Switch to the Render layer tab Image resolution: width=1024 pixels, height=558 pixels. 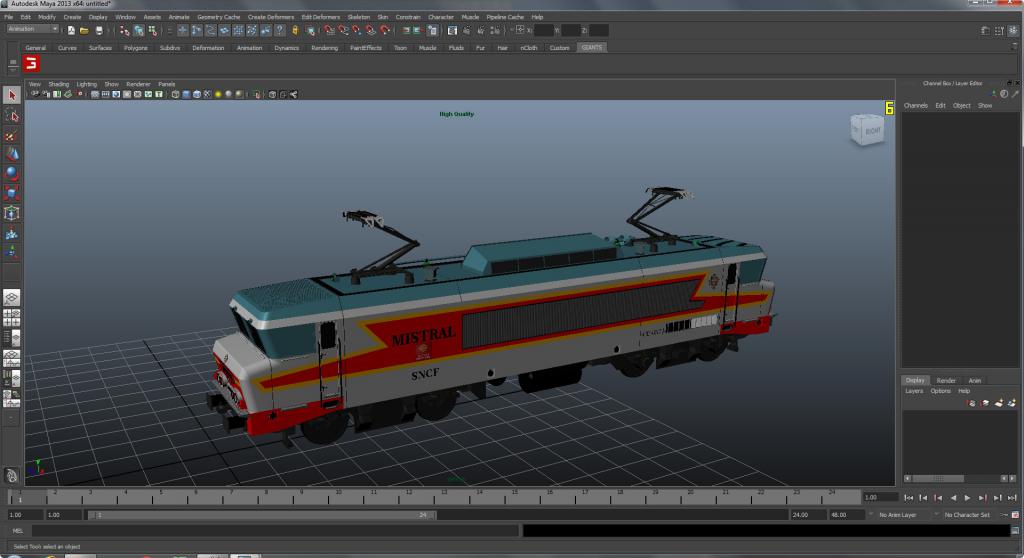point(946,380)
